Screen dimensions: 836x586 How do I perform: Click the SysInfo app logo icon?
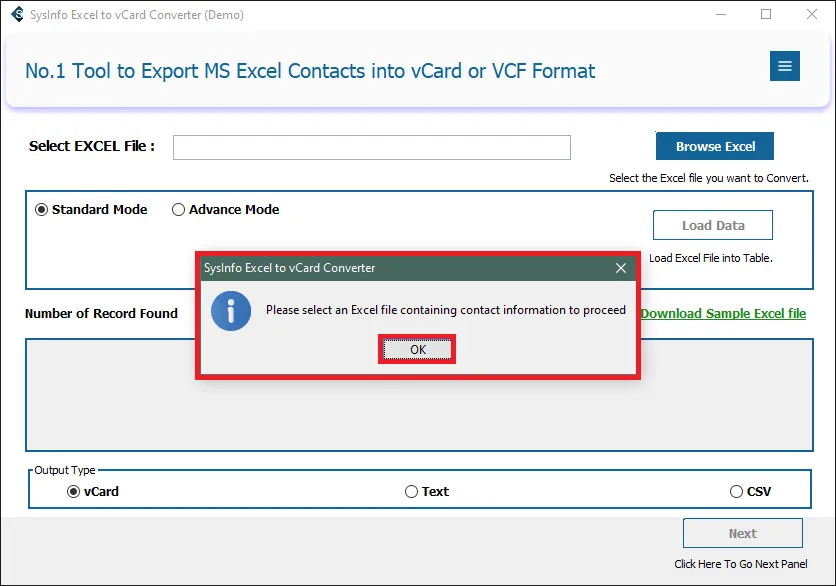(x=17, y=14)
